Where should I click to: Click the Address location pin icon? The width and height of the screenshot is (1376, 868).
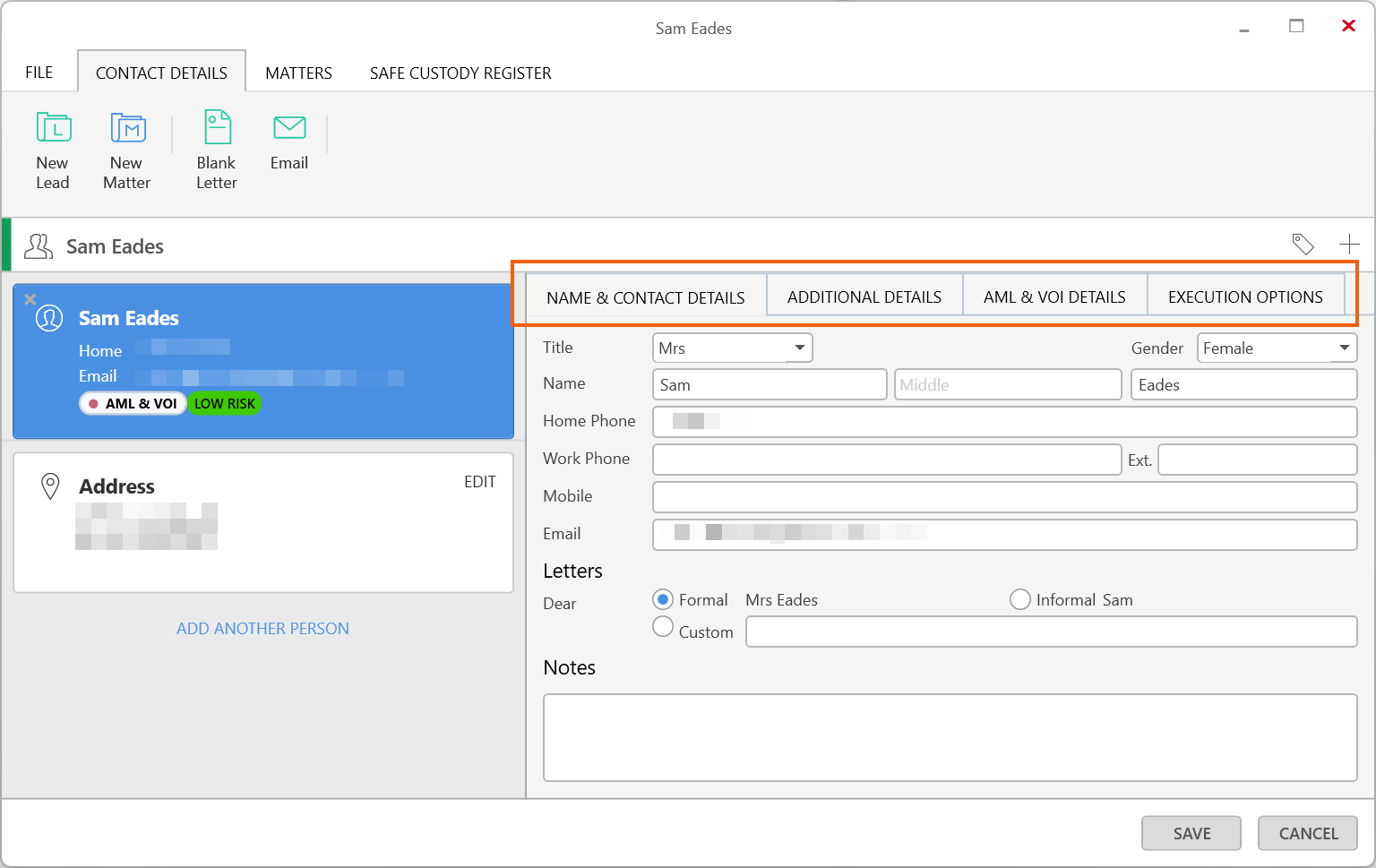pyautogui.click(x=51, y=486)
